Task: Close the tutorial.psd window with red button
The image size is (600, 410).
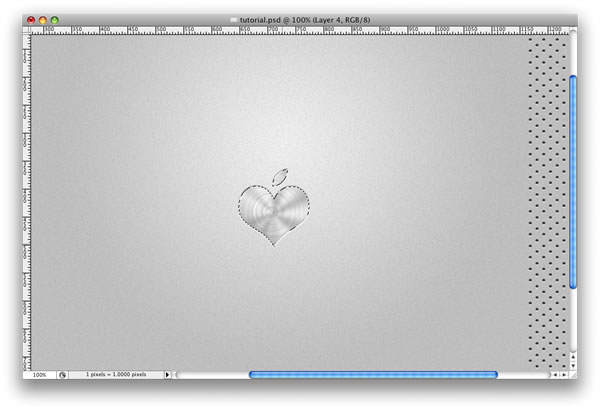Action: (x=31, y=20)
